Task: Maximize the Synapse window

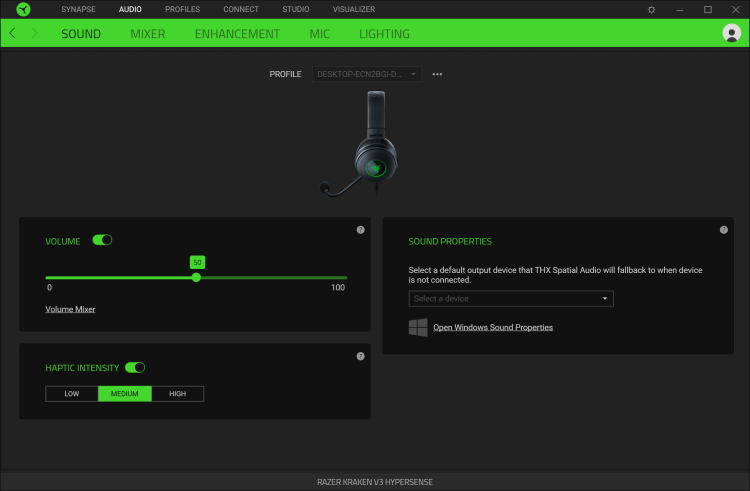Action: point(707,10)
